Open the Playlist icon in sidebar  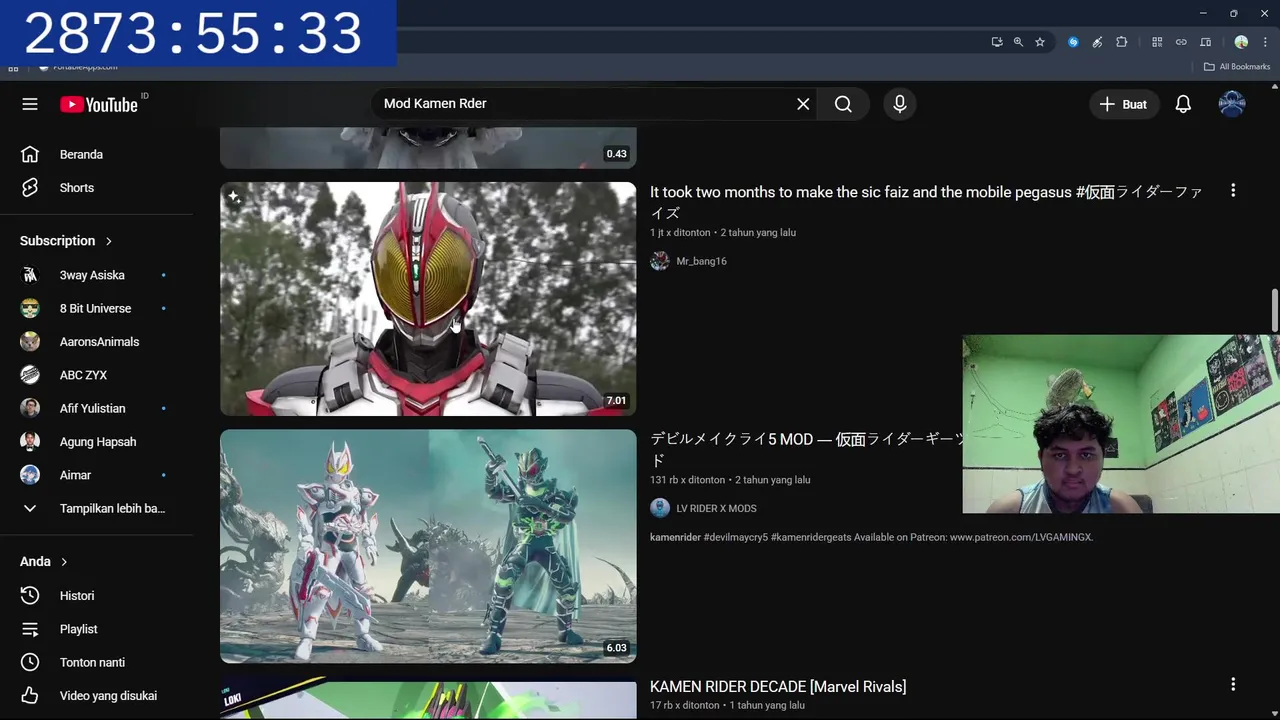[30, 629]
